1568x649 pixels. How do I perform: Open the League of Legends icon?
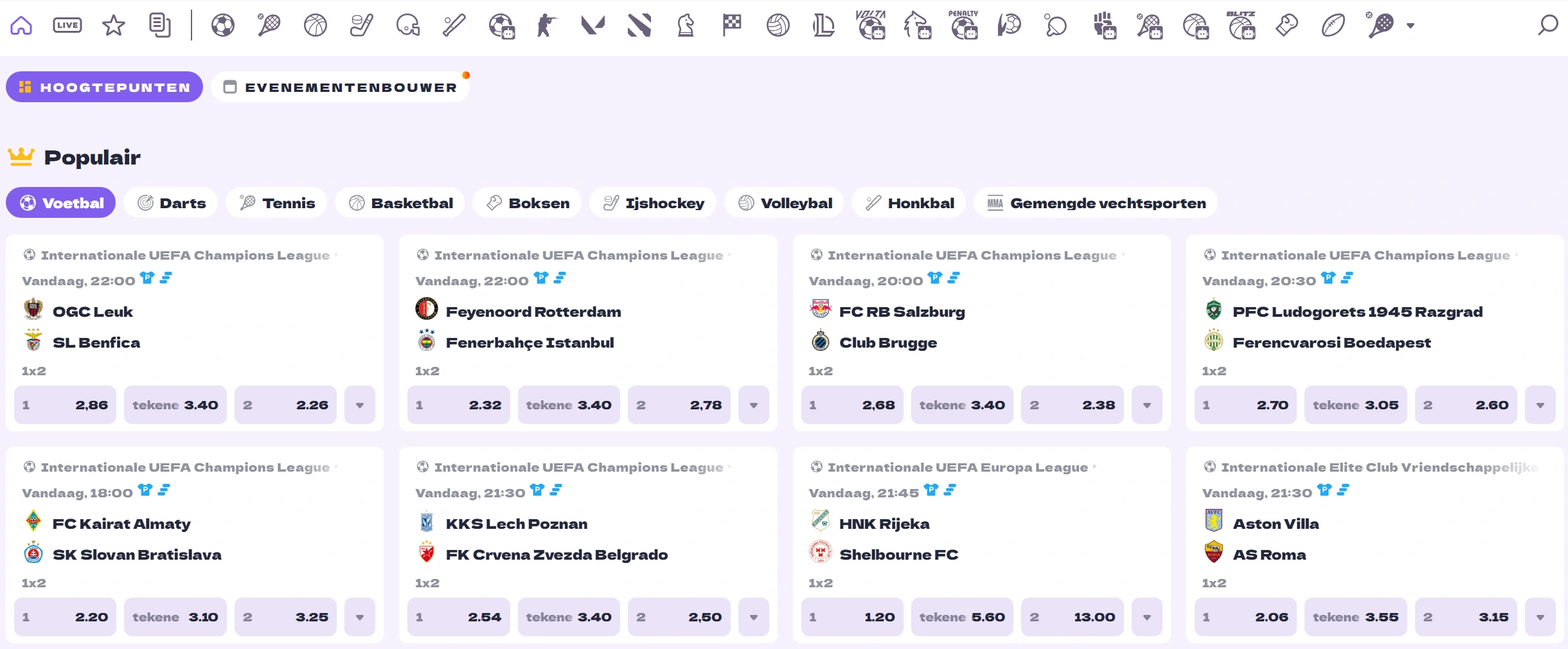(x=823, y=26)
